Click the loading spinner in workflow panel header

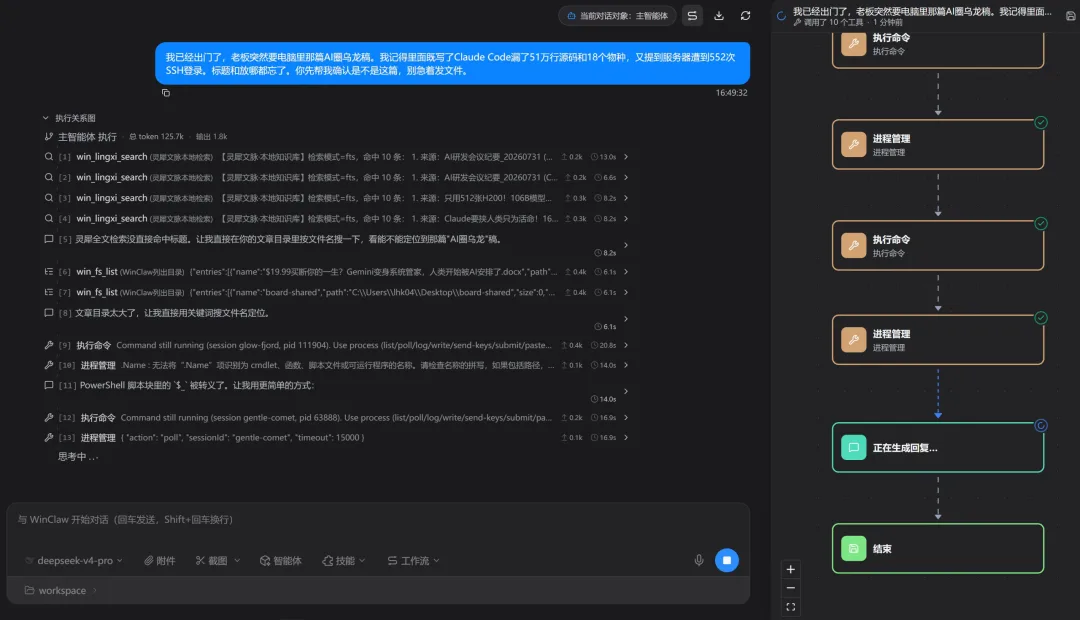pos(781,16)
